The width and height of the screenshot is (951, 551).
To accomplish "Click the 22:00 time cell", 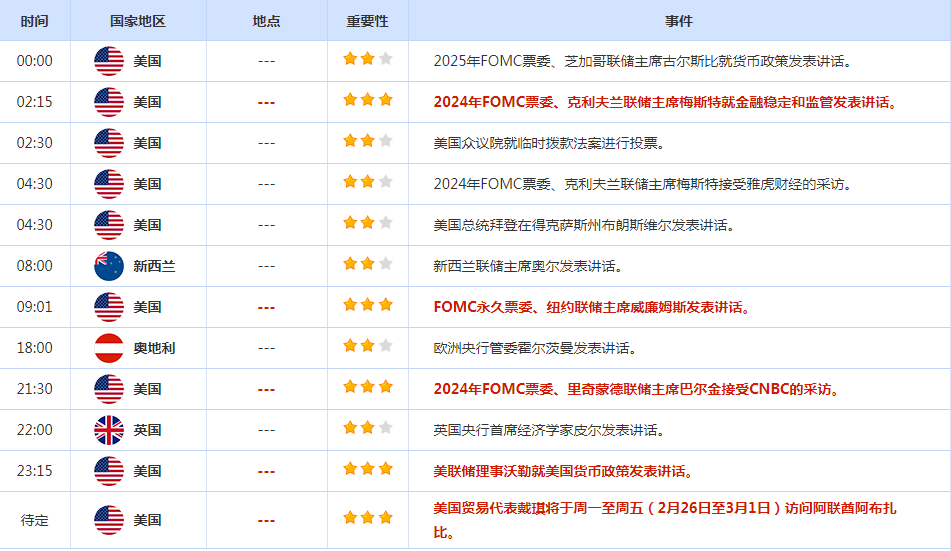I will coord(35,430).
